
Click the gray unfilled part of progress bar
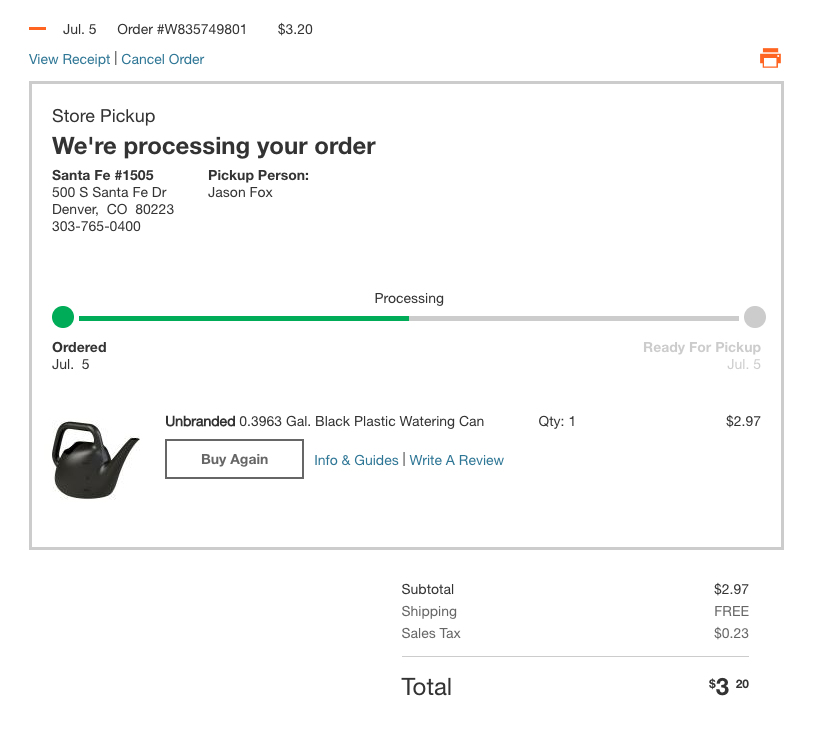tap(575, 318)
